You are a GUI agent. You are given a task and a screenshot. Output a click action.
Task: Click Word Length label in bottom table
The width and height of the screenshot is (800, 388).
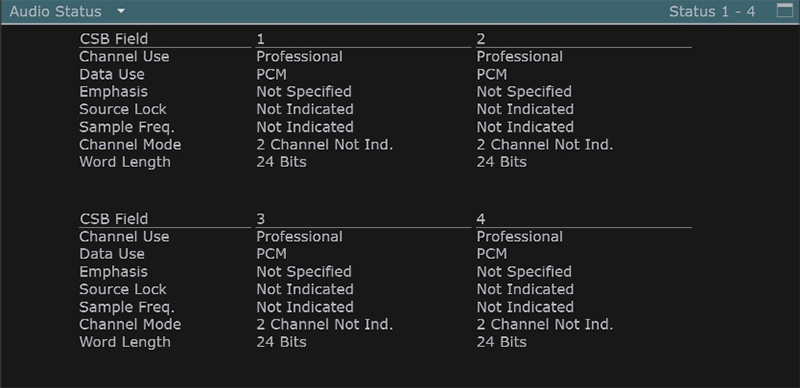tap(125, 342)
